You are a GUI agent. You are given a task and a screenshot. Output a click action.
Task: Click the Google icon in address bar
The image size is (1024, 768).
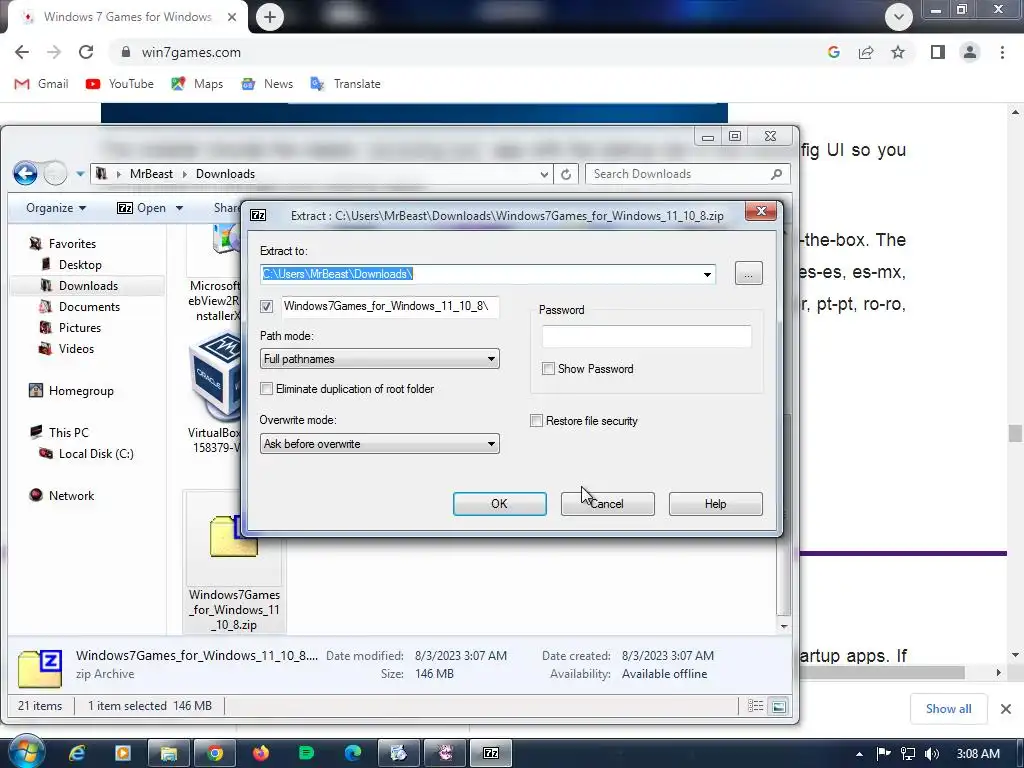pyautogui.click(x=833, y=52)
